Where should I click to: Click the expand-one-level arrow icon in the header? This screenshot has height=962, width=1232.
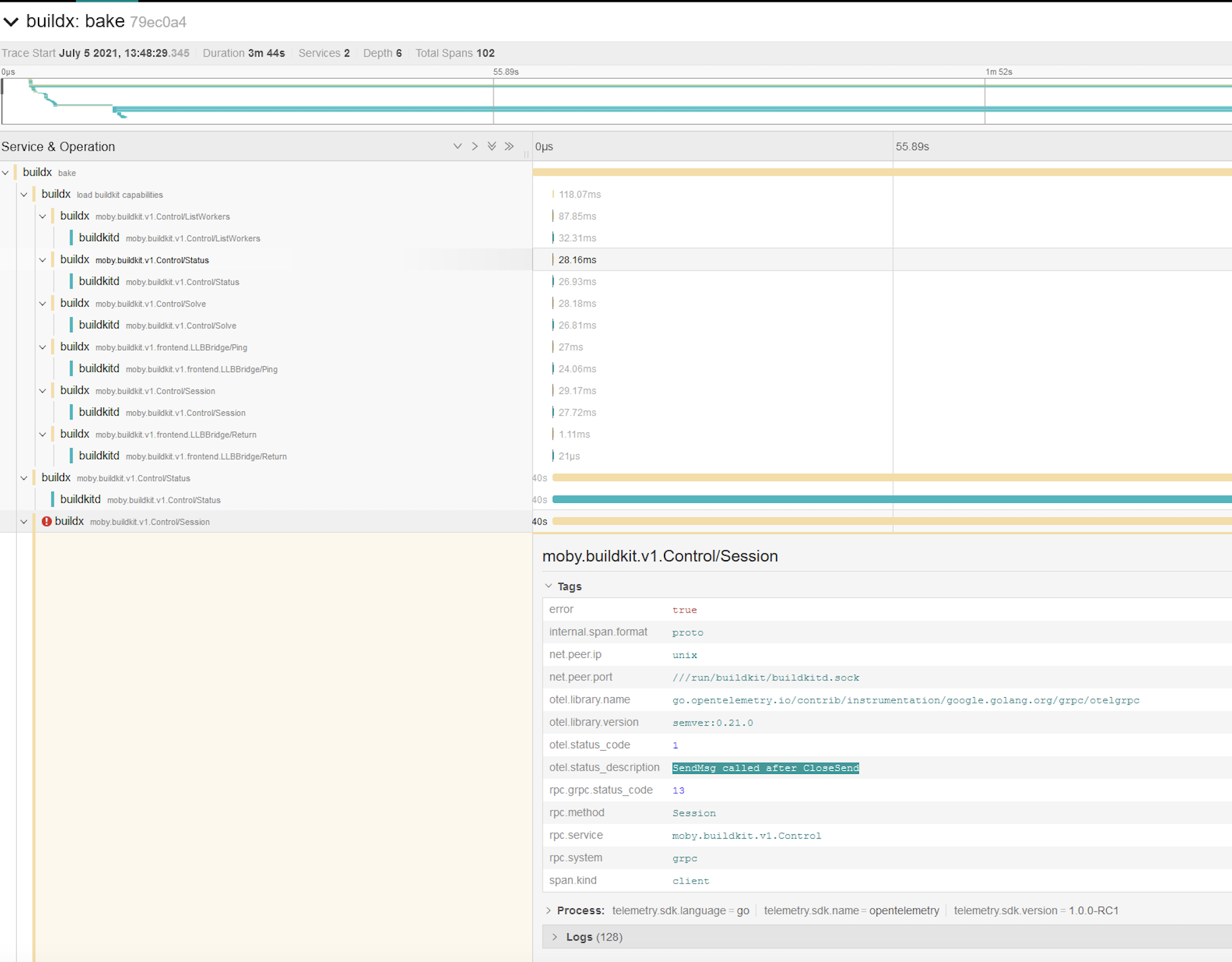[475, 146]
